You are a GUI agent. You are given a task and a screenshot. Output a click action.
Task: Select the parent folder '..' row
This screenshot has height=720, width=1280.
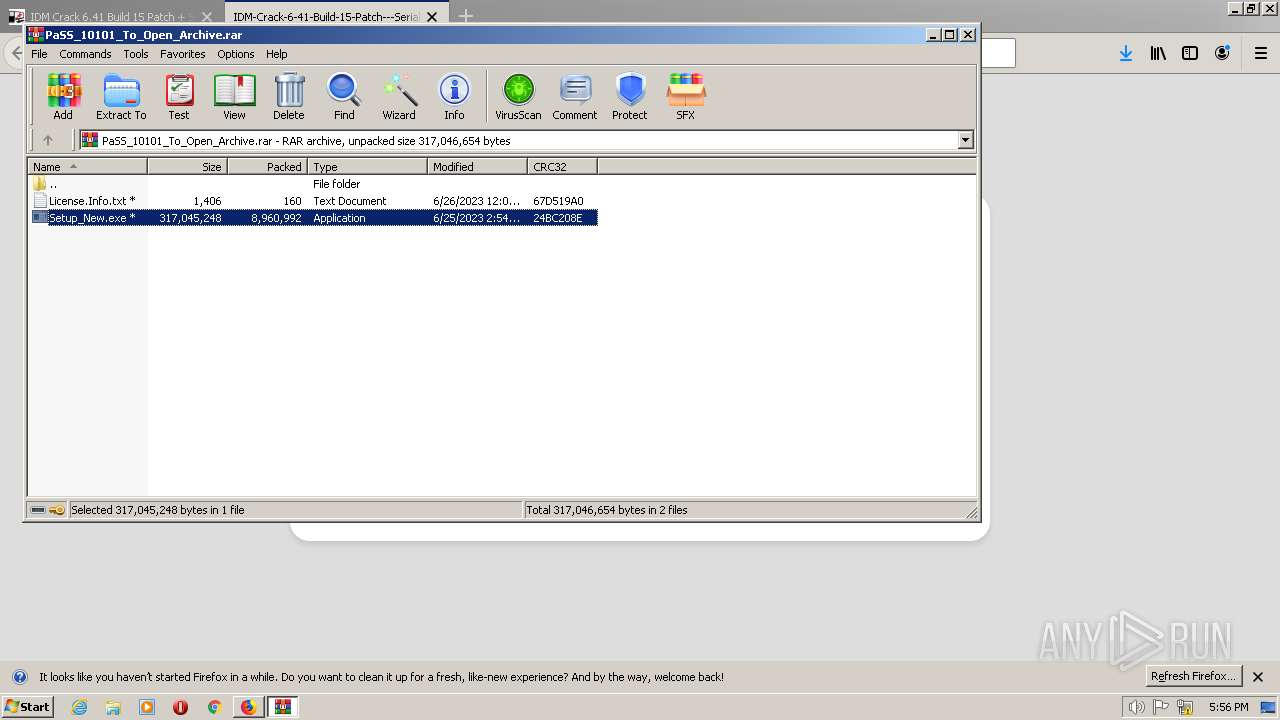pos(313,184)
